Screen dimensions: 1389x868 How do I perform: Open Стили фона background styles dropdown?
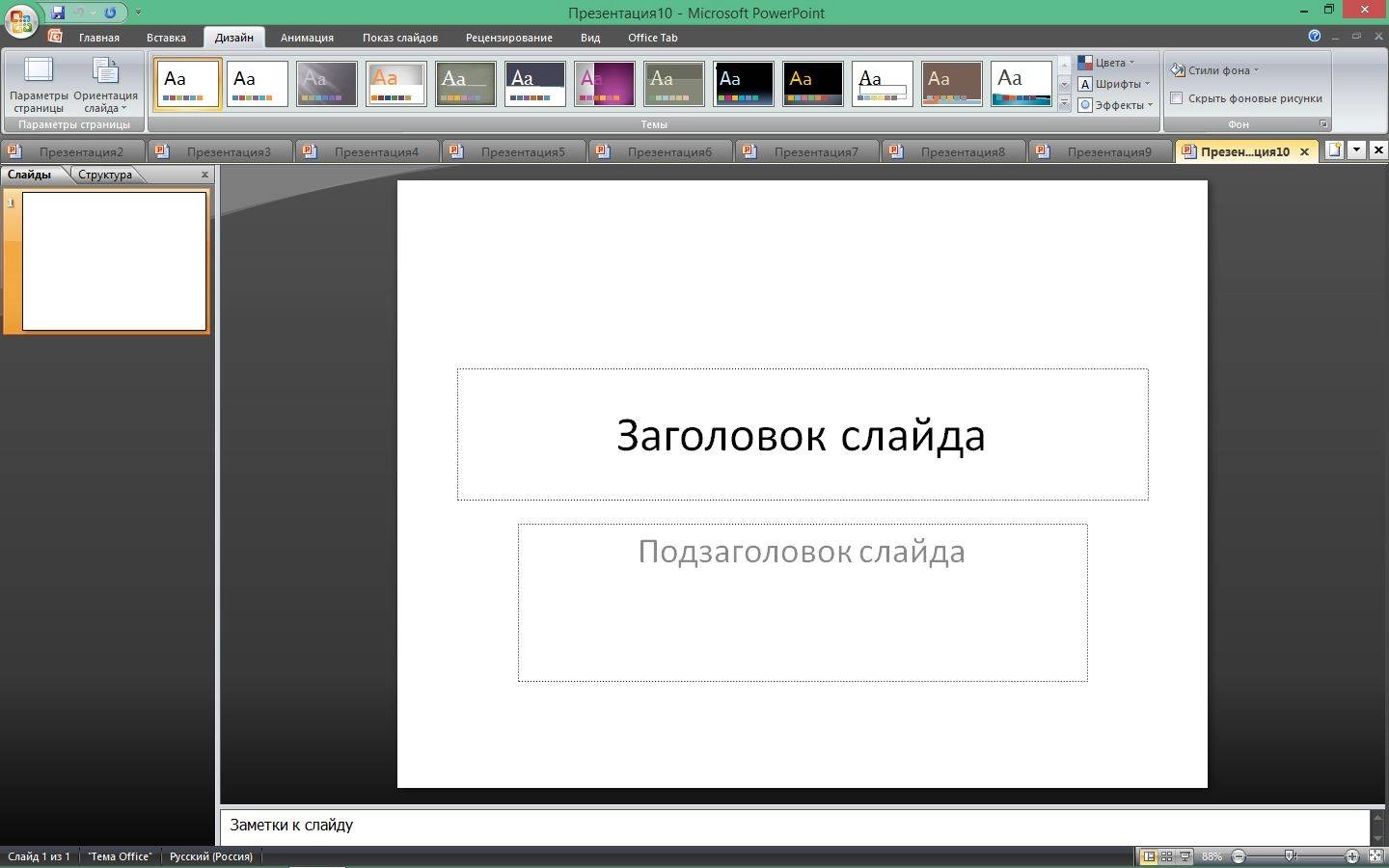point(1215,70)
